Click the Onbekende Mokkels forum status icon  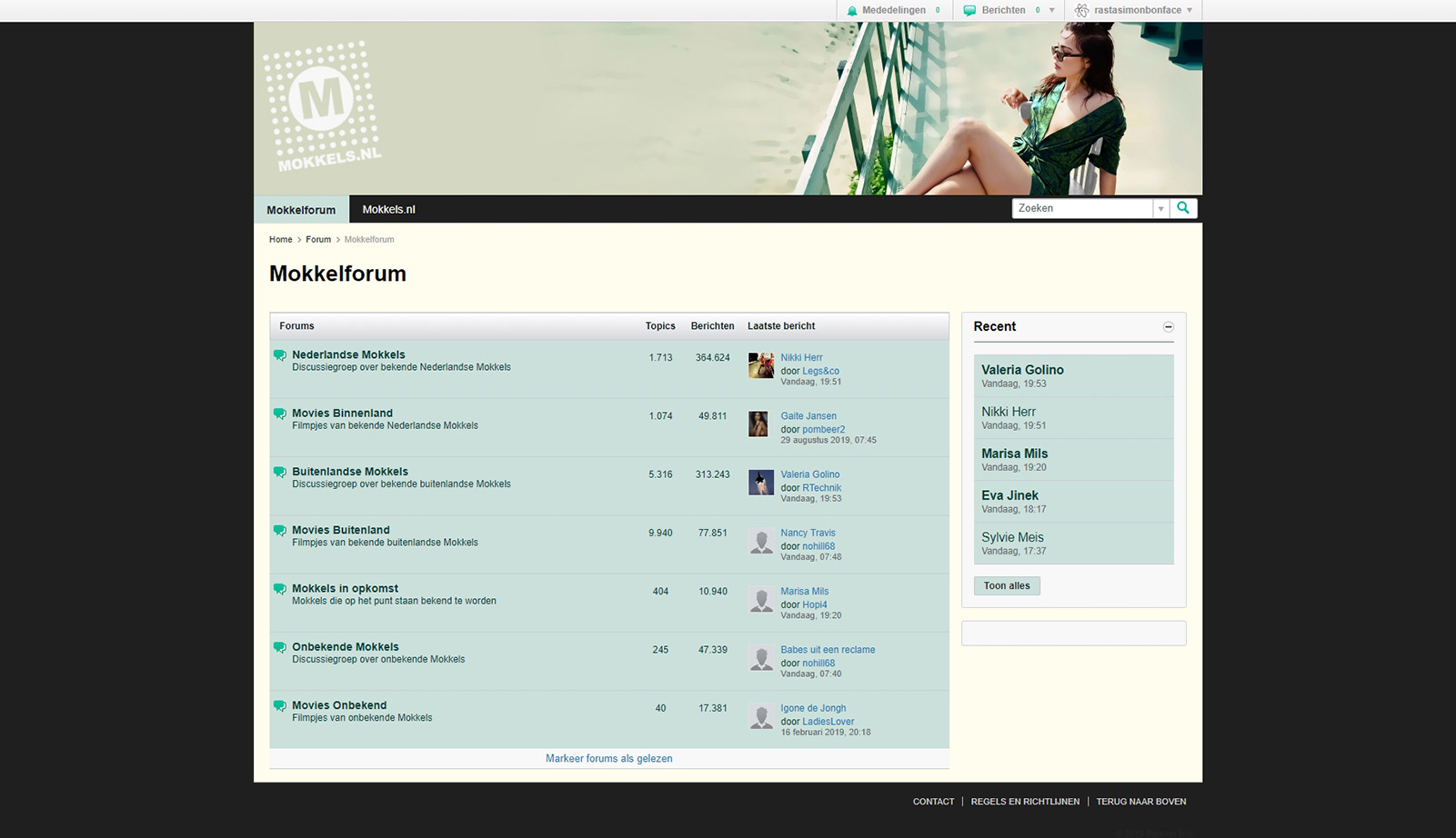pos(280,647)
